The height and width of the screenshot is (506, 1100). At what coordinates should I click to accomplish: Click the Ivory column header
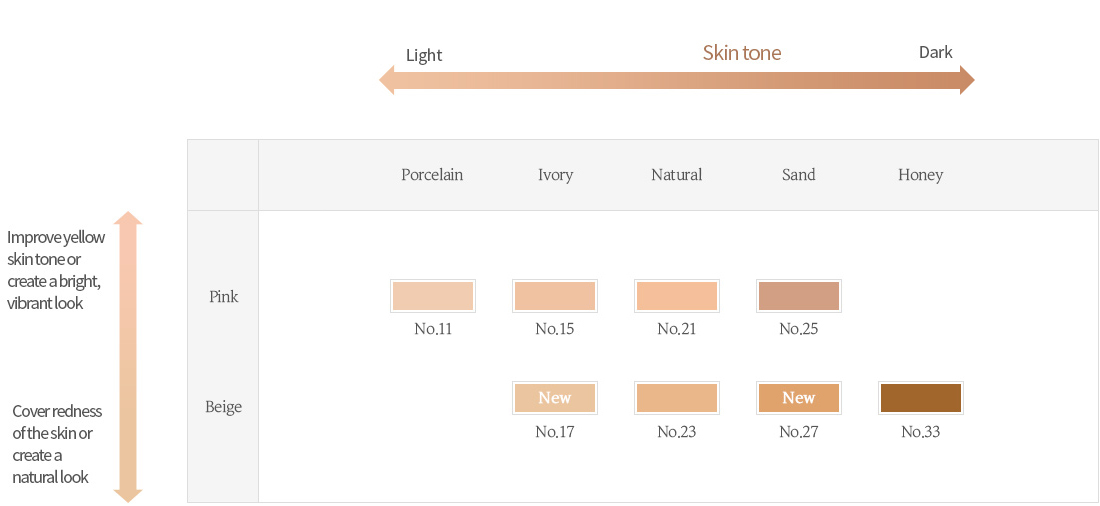(556, 175)
